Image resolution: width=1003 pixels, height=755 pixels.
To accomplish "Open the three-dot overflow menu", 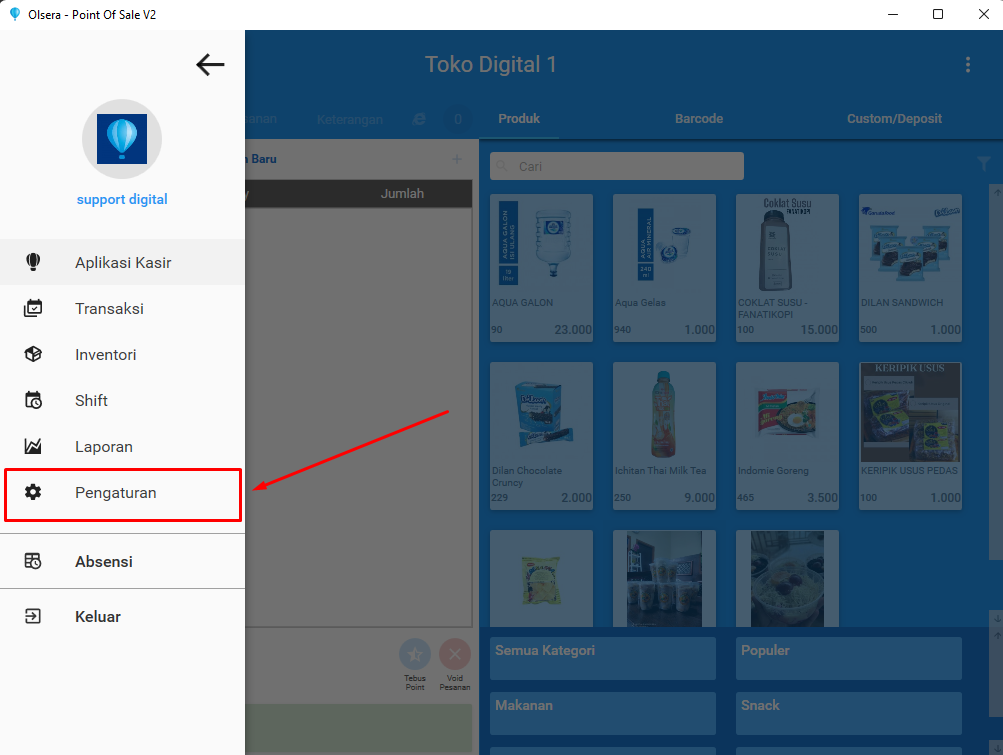I will (x=967, y=65).
